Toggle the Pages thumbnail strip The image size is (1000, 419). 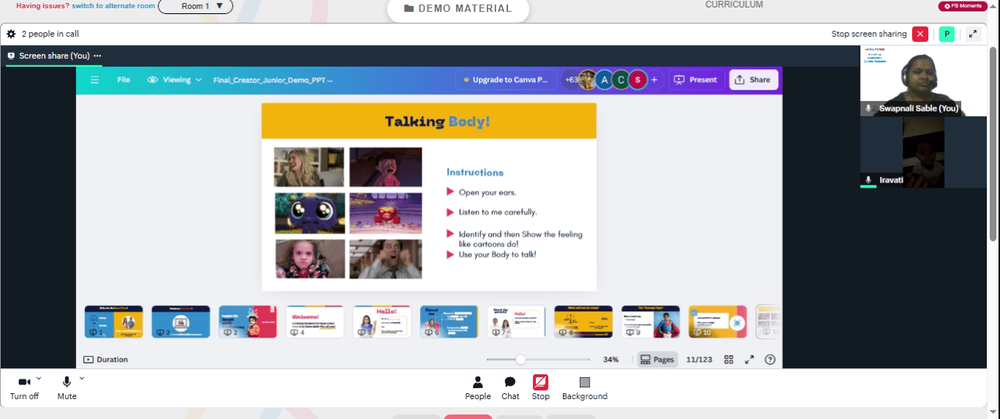[657, 360]
